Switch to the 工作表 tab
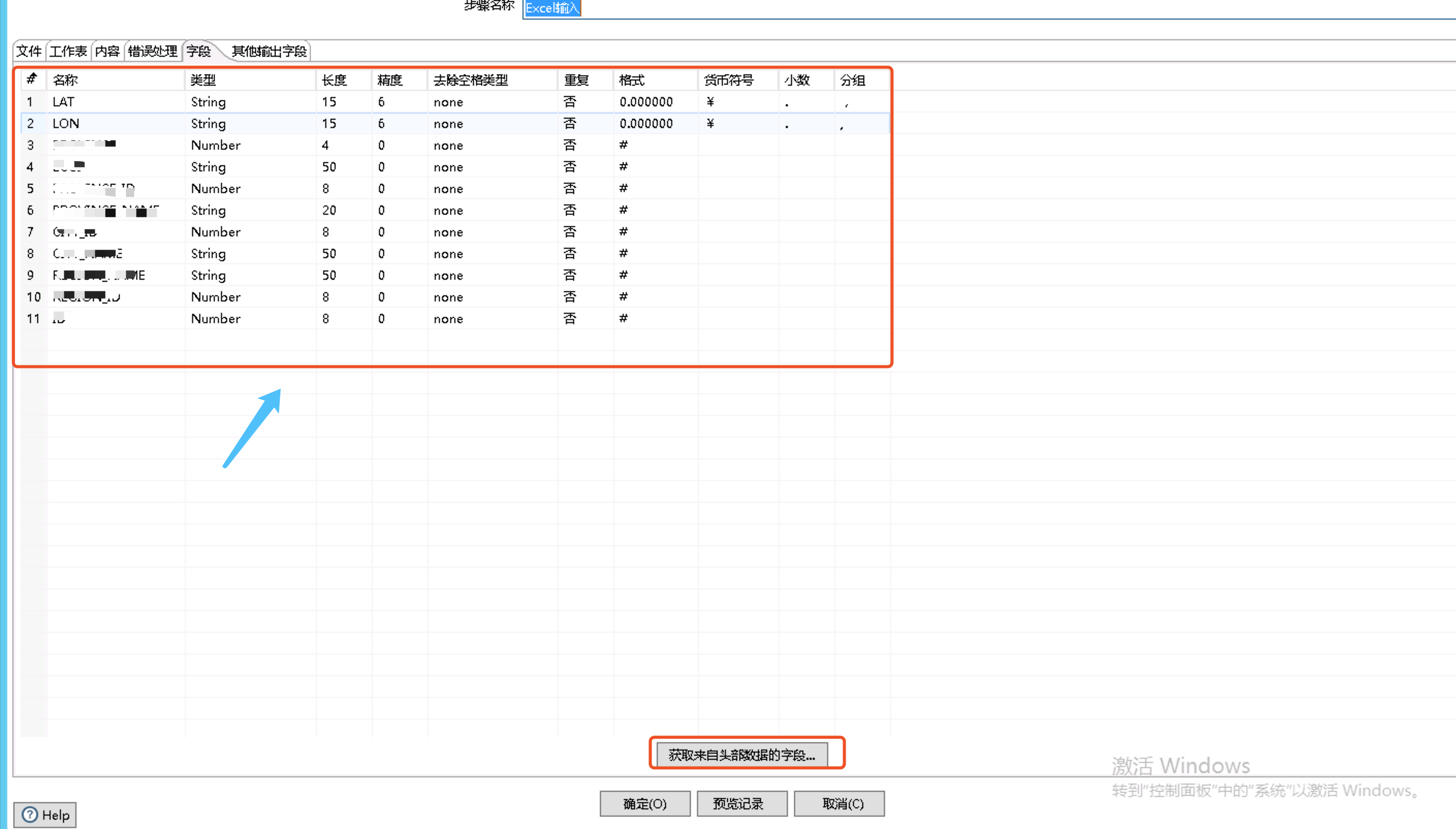This screenshot has width=1456, height=829. (x=68, y=51)
